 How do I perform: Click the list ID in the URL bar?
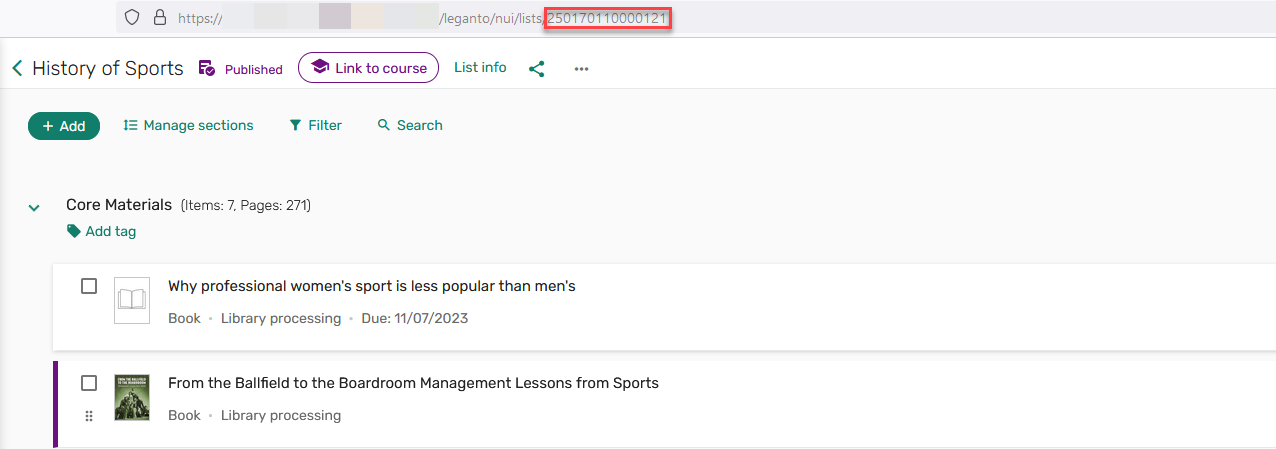[x=607, y=18]
